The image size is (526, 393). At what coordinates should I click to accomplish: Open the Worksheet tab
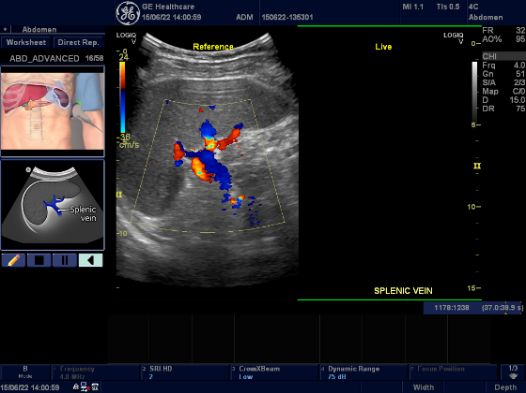pyautogui.click(x=26, y=43)
